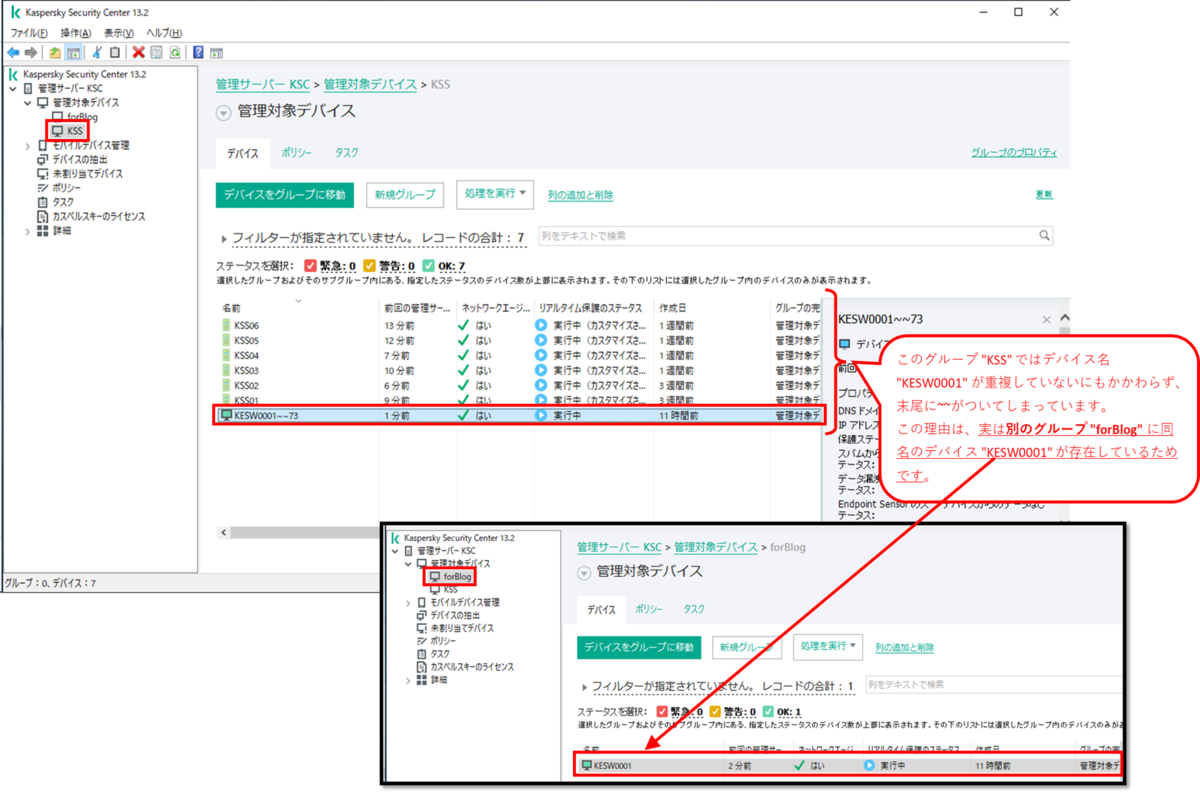Toggle 警告 status checkbox in forBlog window
Viewport: 1200px width, 793px height.
coord(715,712)
